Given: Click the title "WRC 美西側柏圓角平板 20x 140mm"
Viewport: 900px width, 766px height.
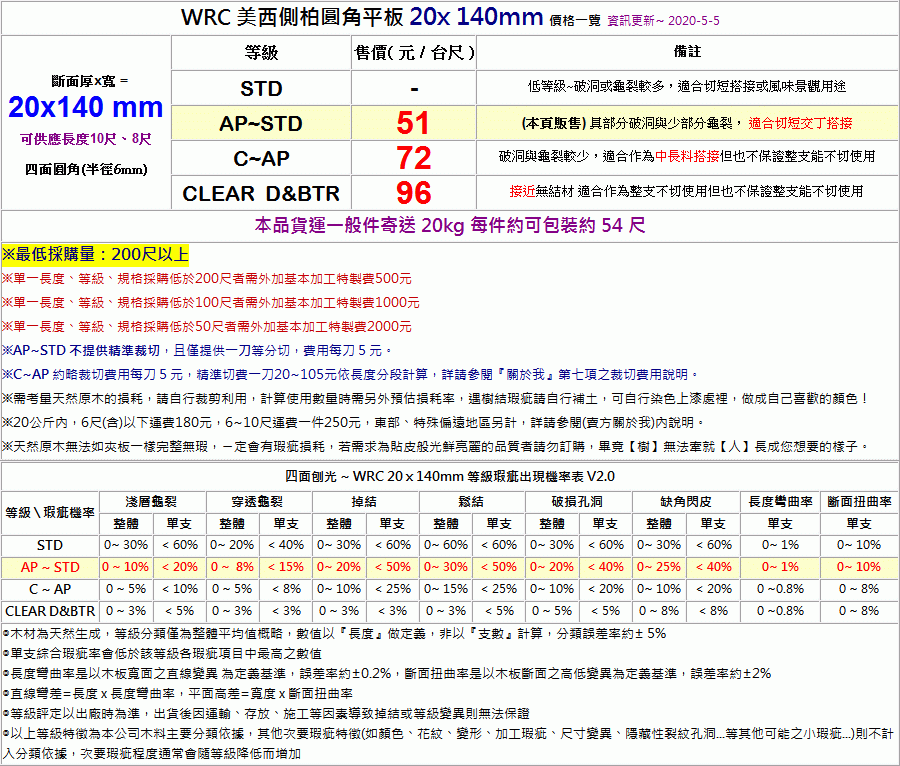Looking at the screenshot, I should tap(362, 17).
